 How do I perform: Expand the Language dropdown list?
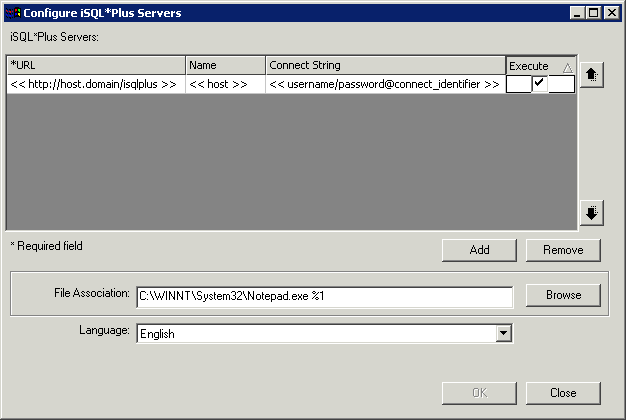coord(503,333)
